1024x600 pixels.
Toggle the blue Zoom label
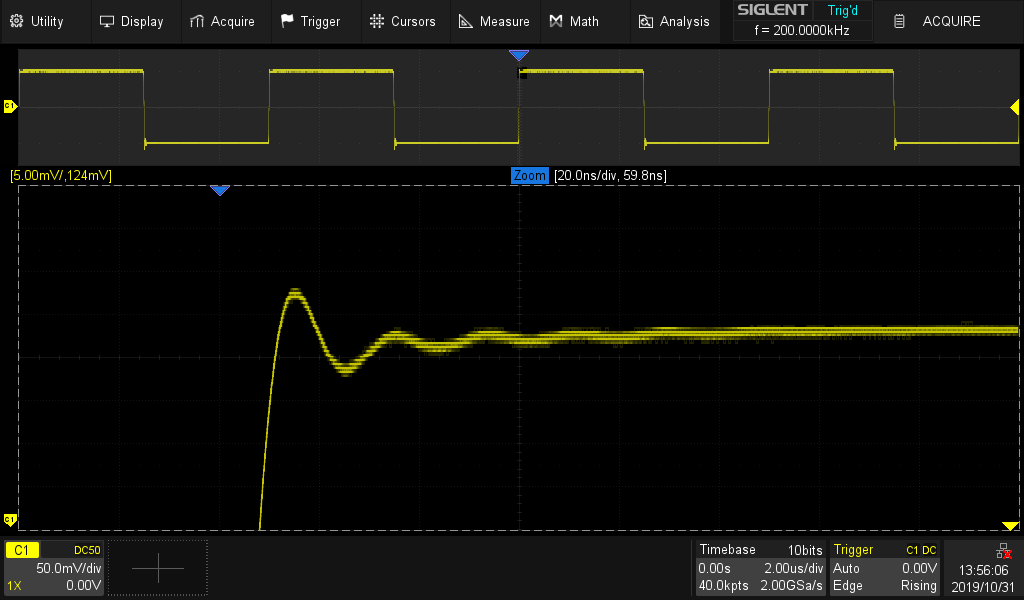click(530, 176)
